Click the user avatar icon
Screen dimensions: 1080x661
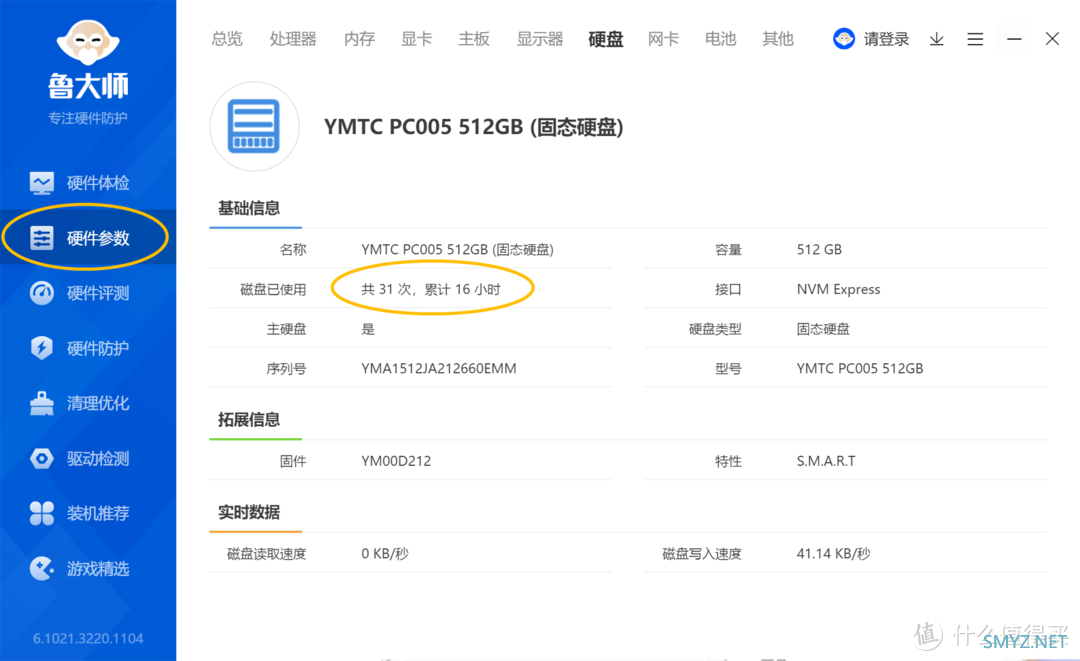[x=844, y=39]
